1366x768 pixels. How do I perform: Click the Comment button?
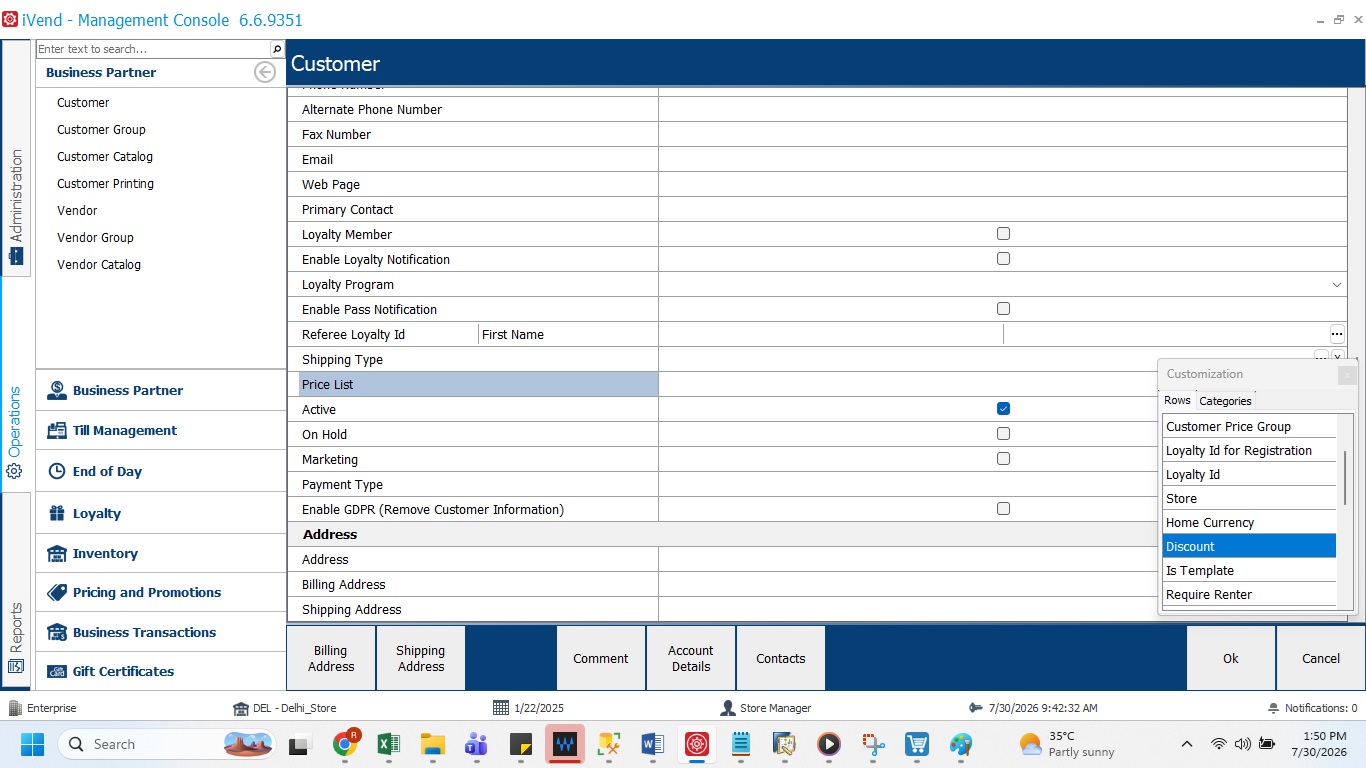pyautogui.click(x=601, y=658)
